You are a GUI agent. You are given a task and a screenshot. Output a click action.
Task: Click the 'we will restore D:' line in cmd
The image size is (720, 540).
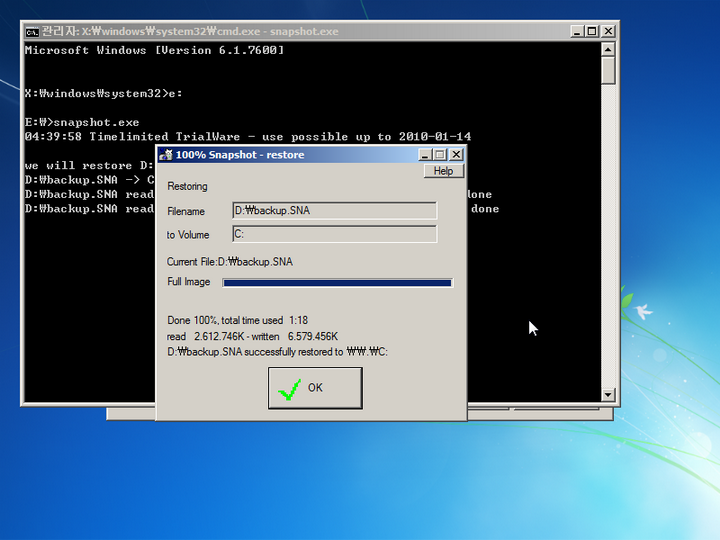click(89, 165)
